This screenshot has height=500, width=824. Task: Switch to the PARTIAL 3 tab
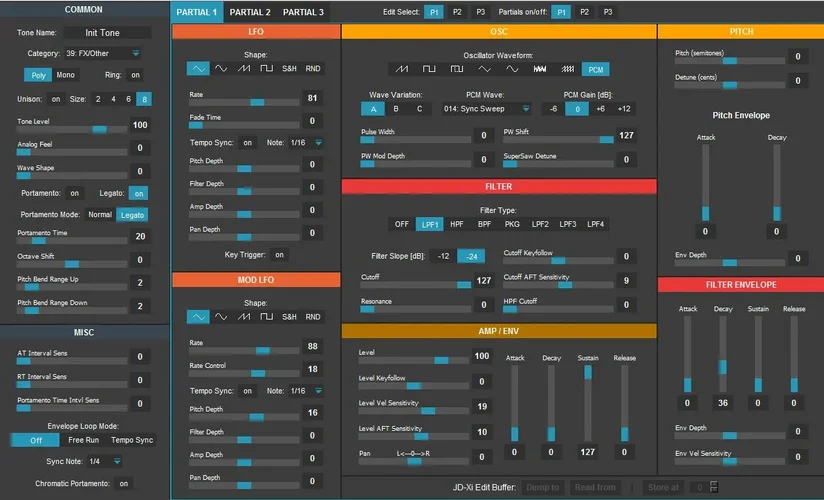pos(303,13)
